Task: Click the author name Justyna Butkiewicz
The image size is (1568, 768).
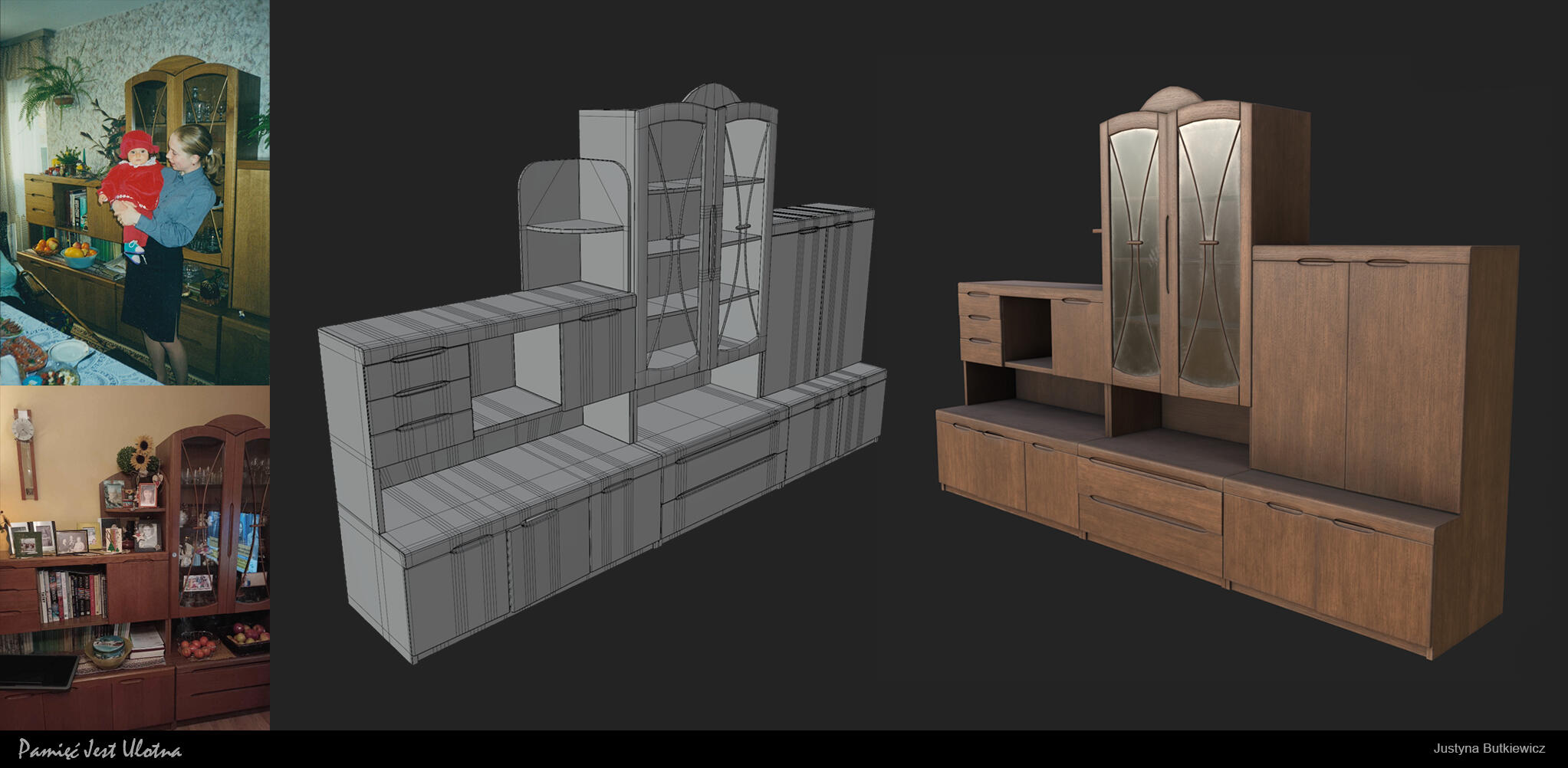Action: pyautogui.click(x=1489, y=749)
